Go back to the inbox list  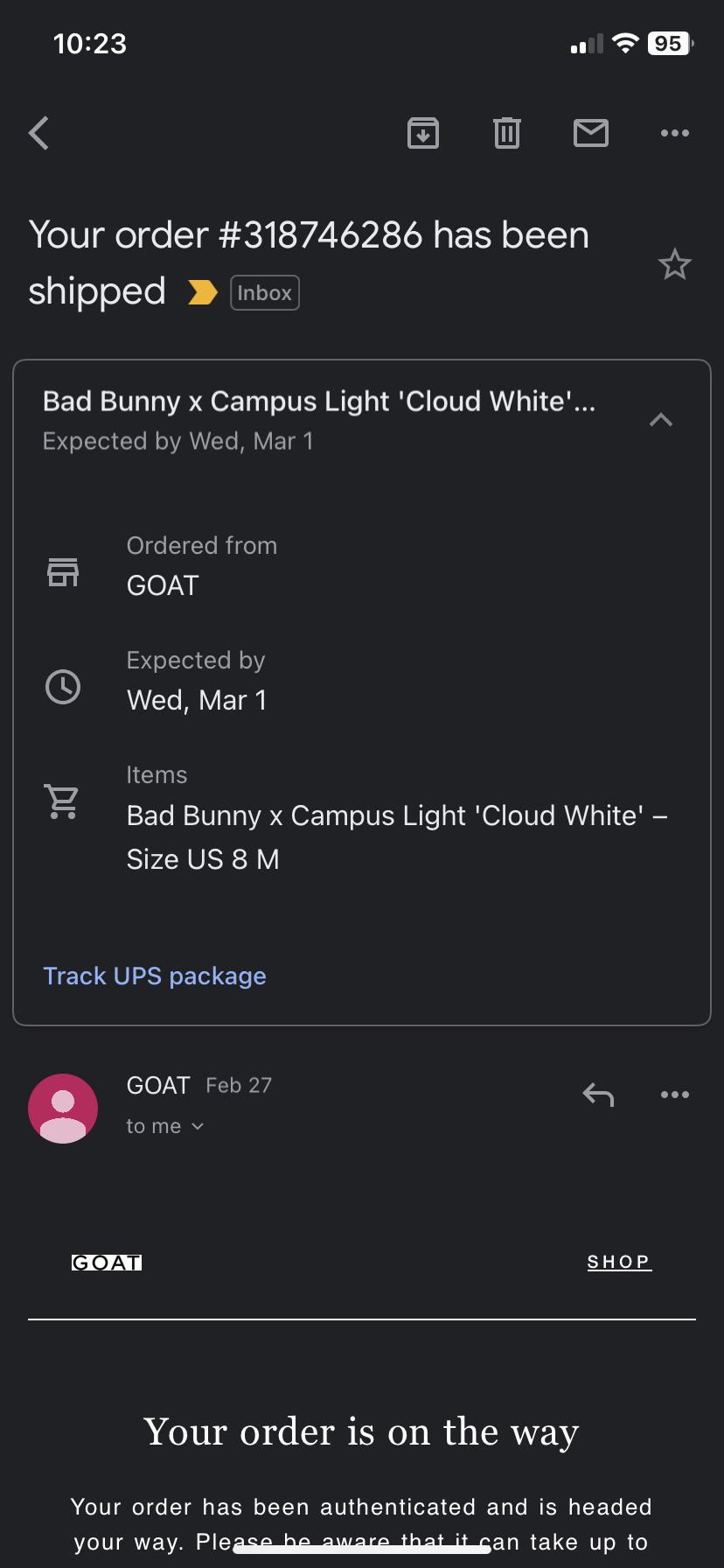39,134
